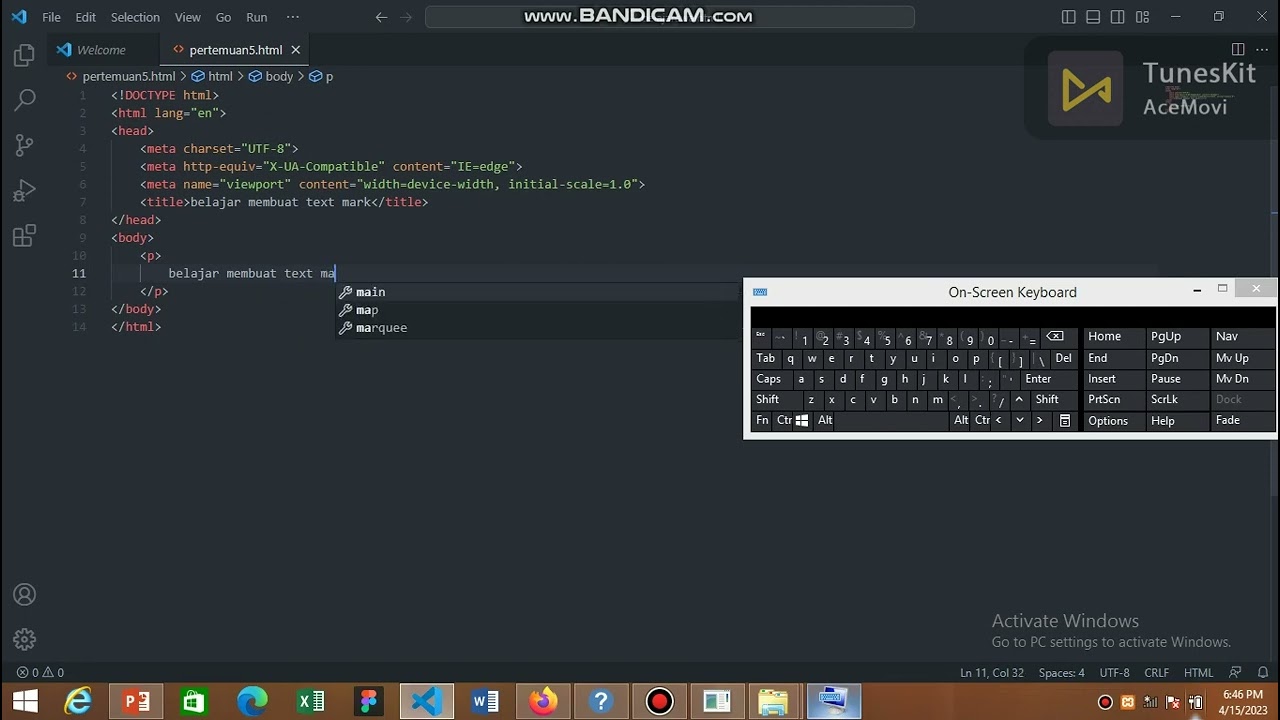The image size is (1280, 720).
Task: Click the go back arrow in title bar
Action: 381,17
